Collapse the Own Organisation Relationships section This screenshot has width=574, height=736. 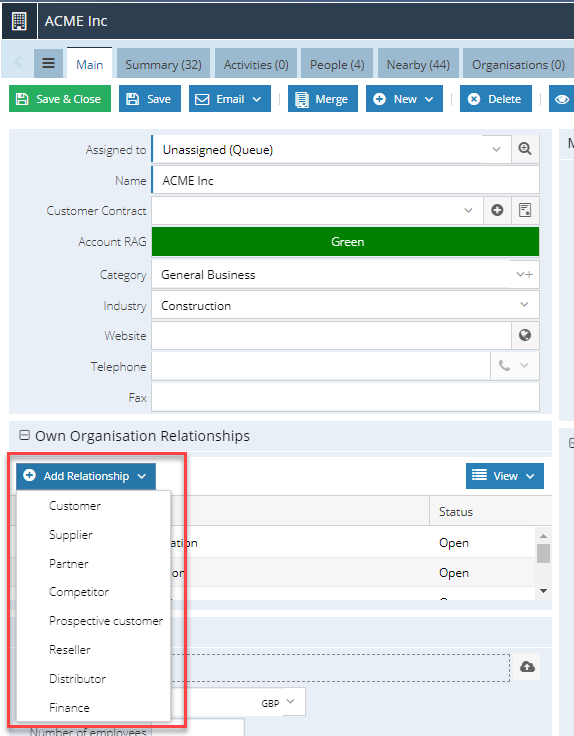pyautogui.click(x=24, y=435)
